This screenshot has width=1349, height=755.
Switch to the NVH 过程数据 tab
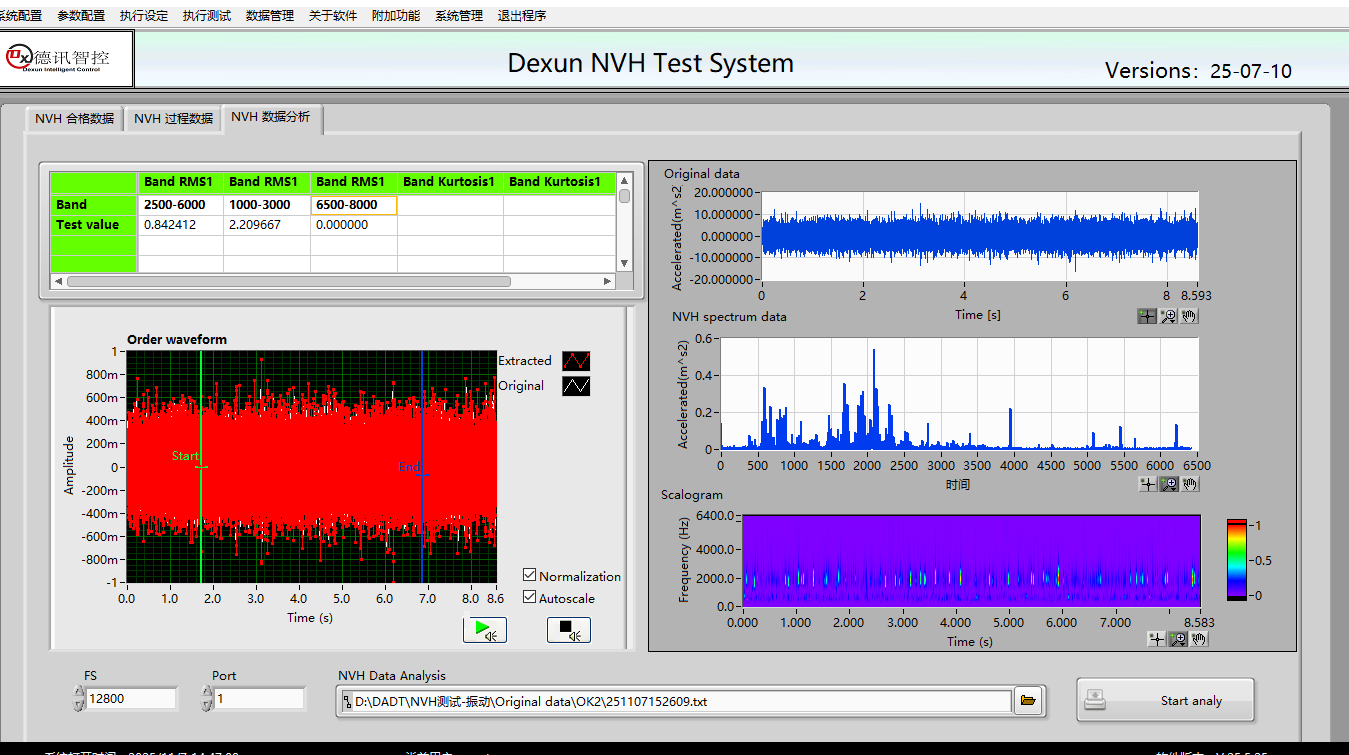173,118
